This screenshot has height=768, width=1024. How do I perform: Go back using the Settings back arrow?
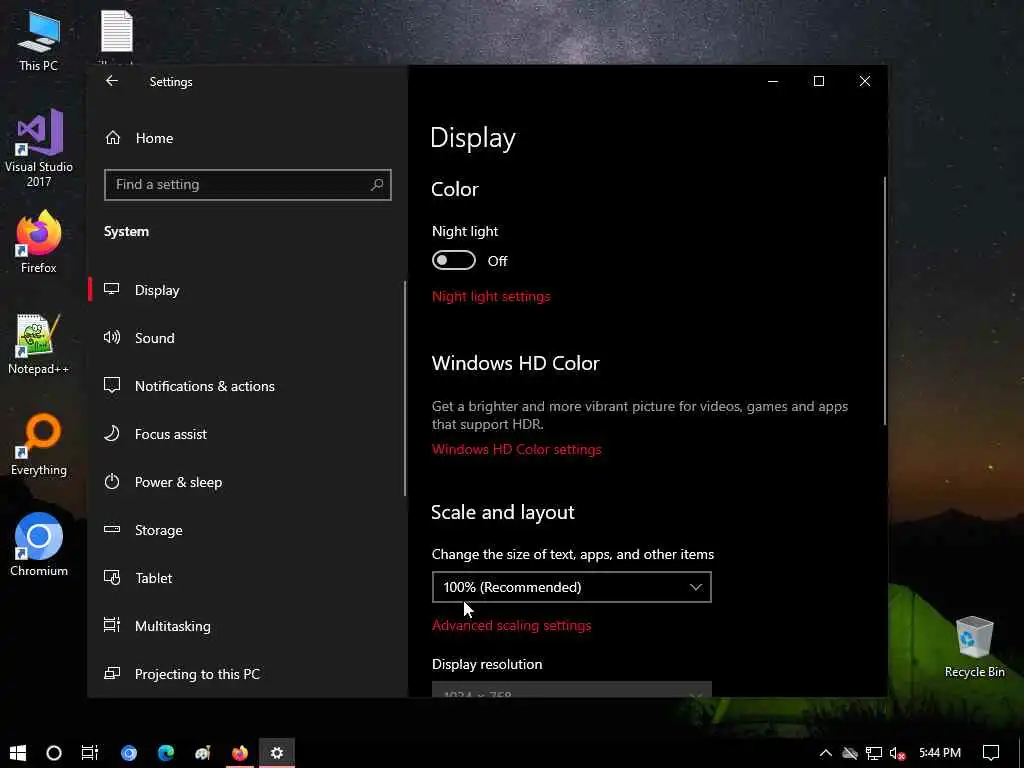pos(112,81)
